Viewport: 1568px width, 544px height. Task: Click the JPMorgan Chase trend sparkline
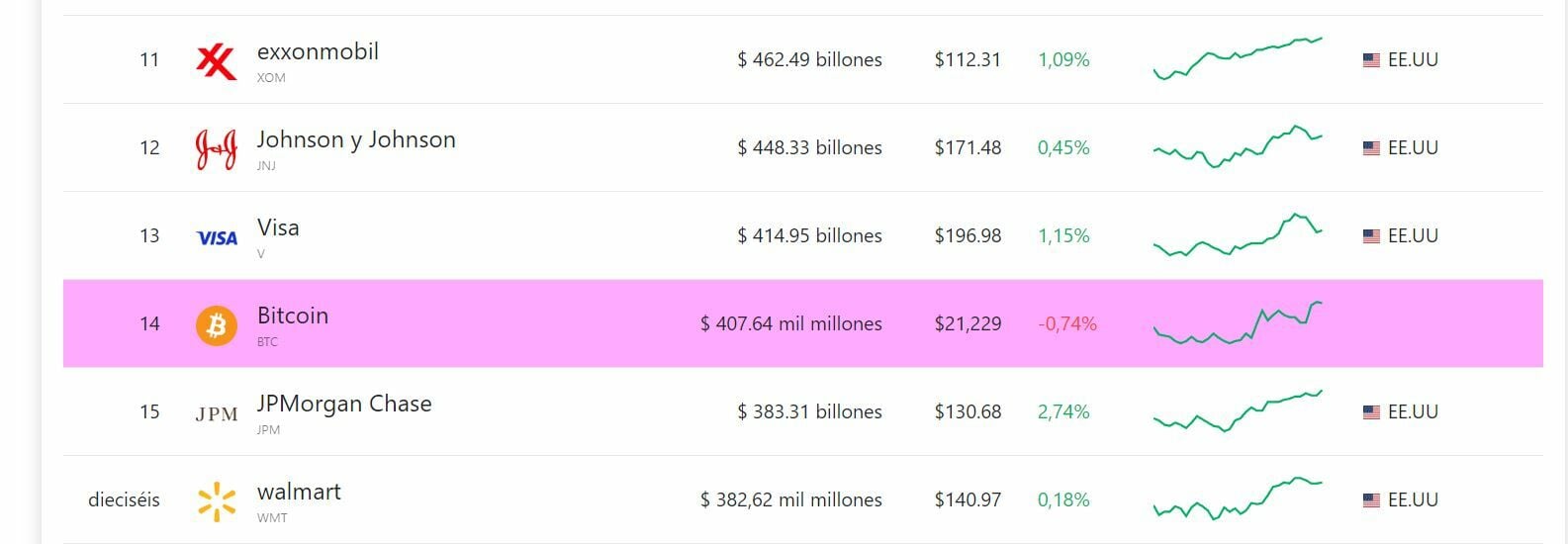tap(1238, 410)
